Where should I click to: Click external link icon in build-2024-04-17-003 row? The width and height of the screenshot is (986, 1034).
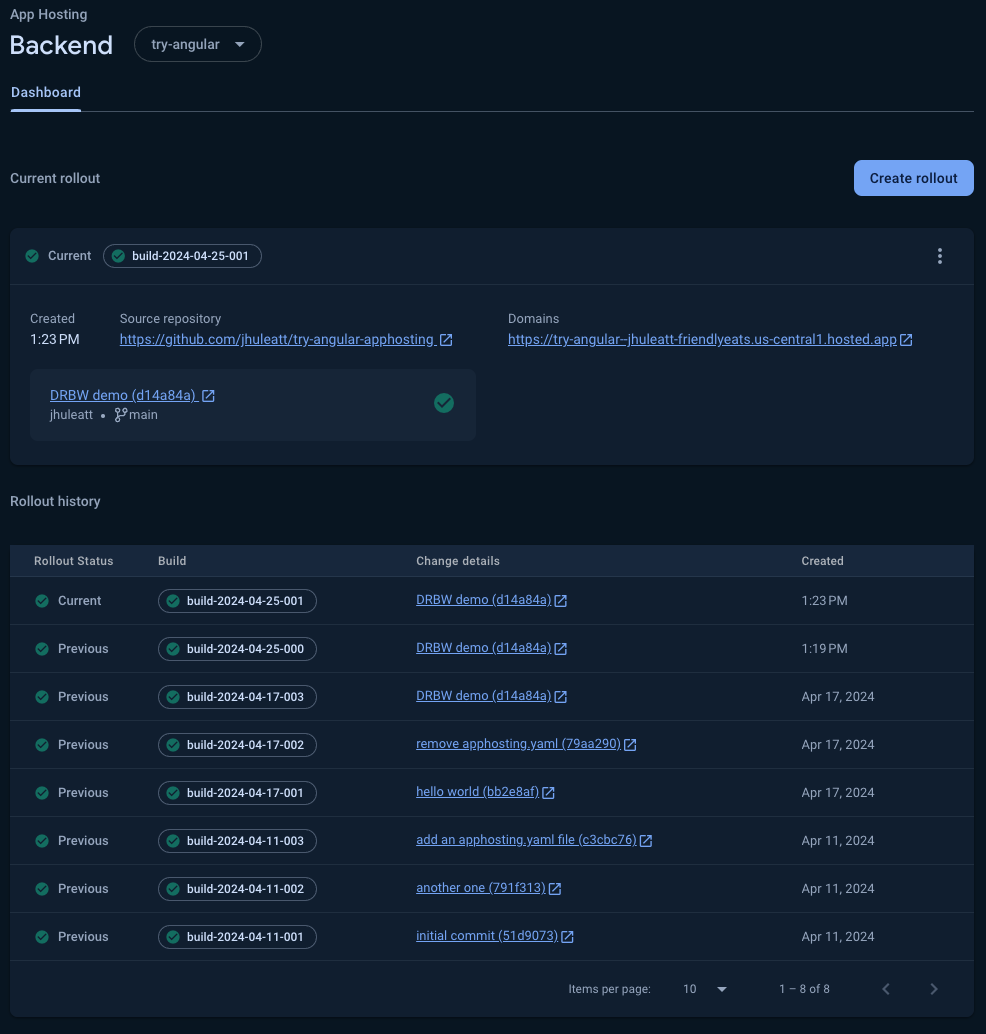561,697
